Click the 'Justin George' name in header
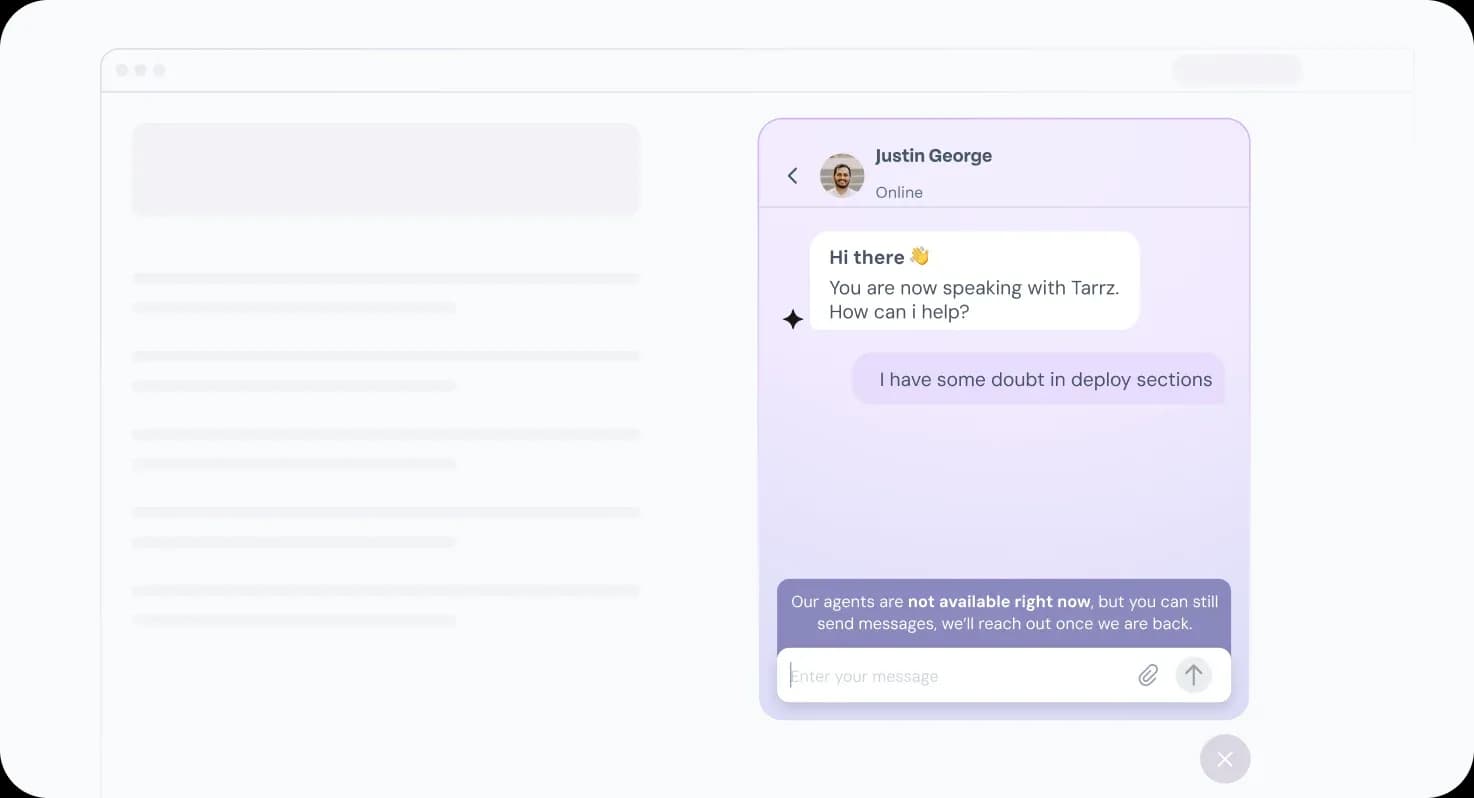This screenshot has height=798, width=1474. click(933, 156)
